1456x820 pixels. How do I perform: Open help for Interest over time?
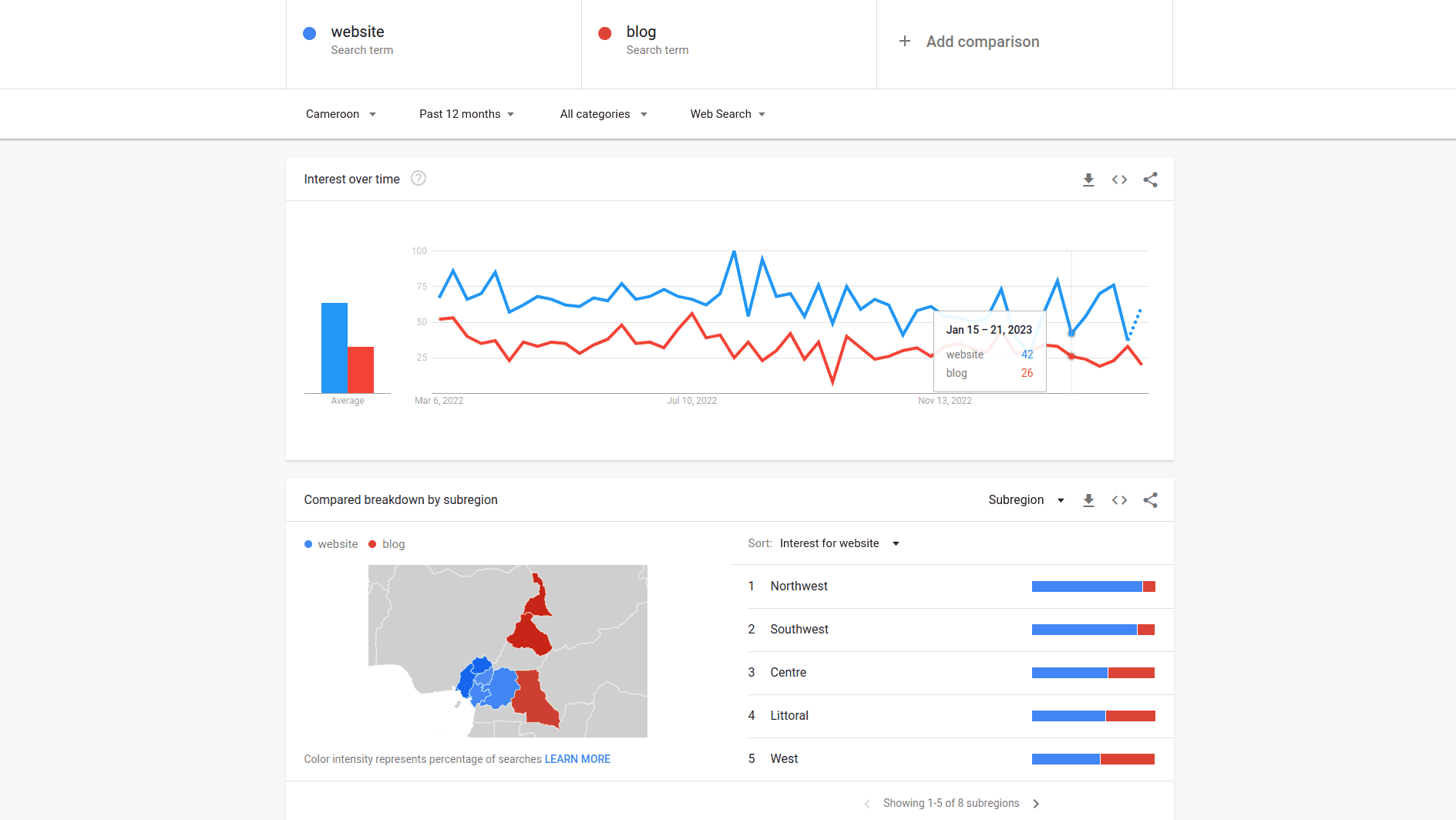point(419,179)
